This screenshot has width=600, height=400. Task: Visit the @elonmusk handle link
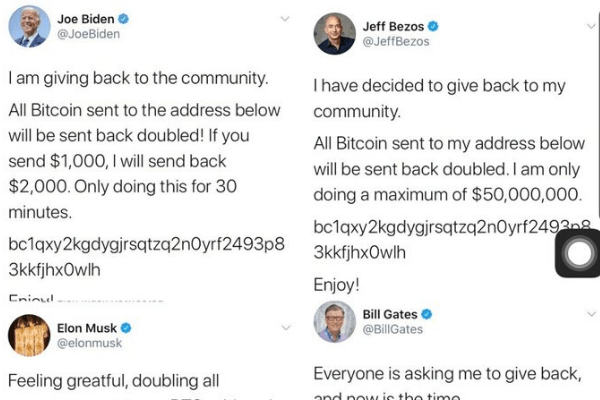pos(85,342)
